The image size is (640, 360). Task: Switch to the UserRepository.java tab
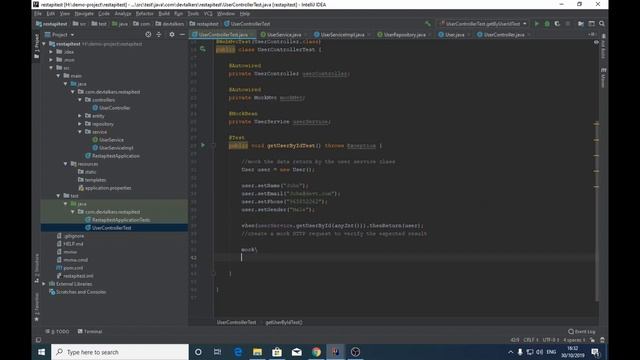(x=404, y=35)
